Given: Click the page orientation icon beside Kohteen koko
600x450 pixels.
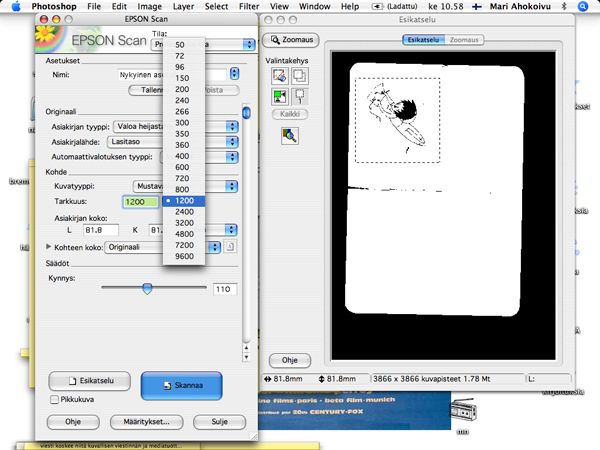Looking at the screenshot, I should (x=230, y=247).
